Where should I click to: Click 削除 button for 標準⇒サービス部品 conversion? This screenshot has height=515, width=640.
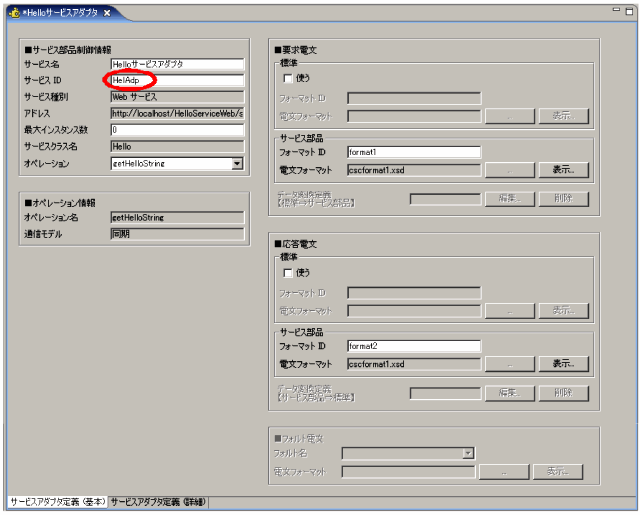point(563,199)
